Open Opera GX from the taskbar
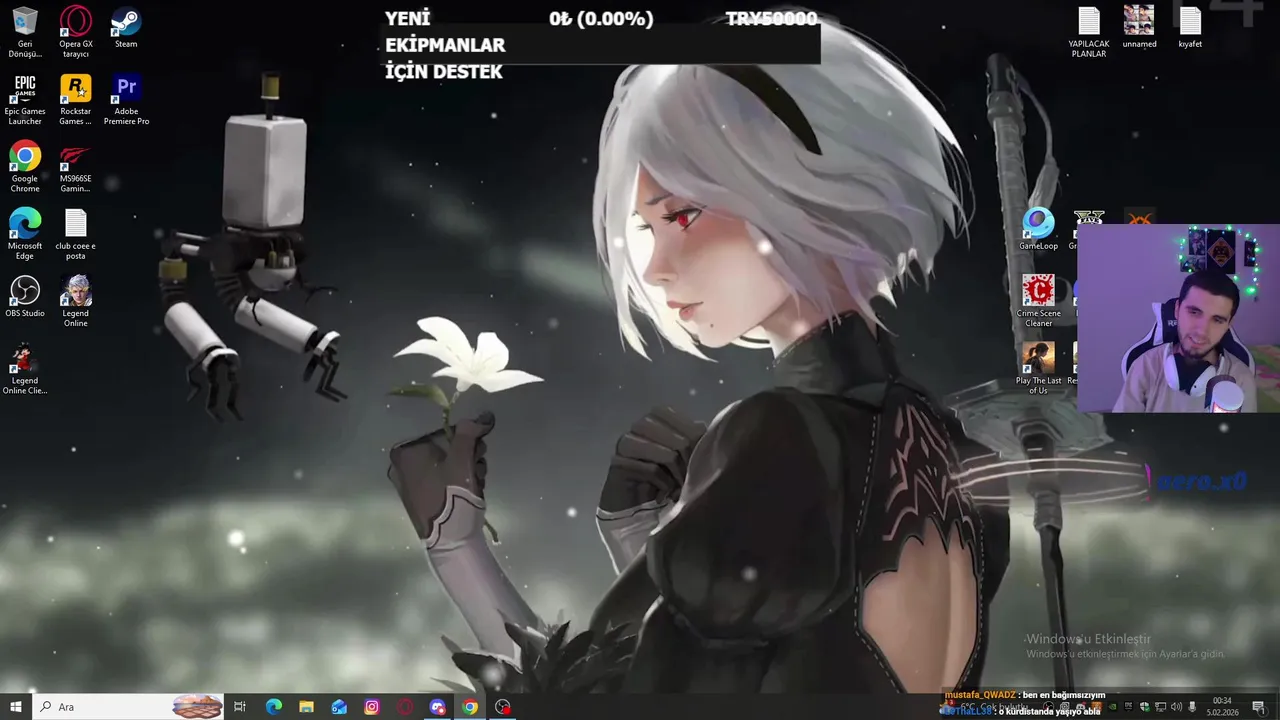The height and width of the screenshot is (720, 1280). pos(405,707)
